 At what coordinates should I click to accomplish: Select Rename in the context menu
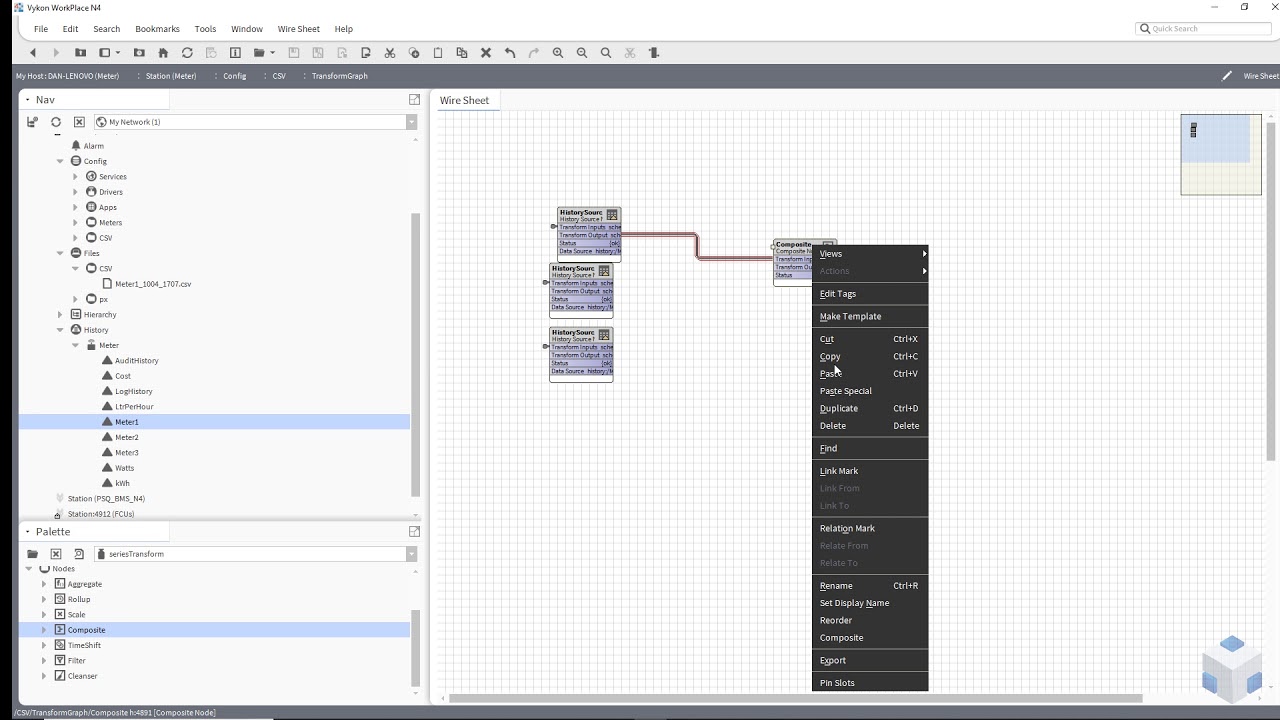(x=870, y=586)
